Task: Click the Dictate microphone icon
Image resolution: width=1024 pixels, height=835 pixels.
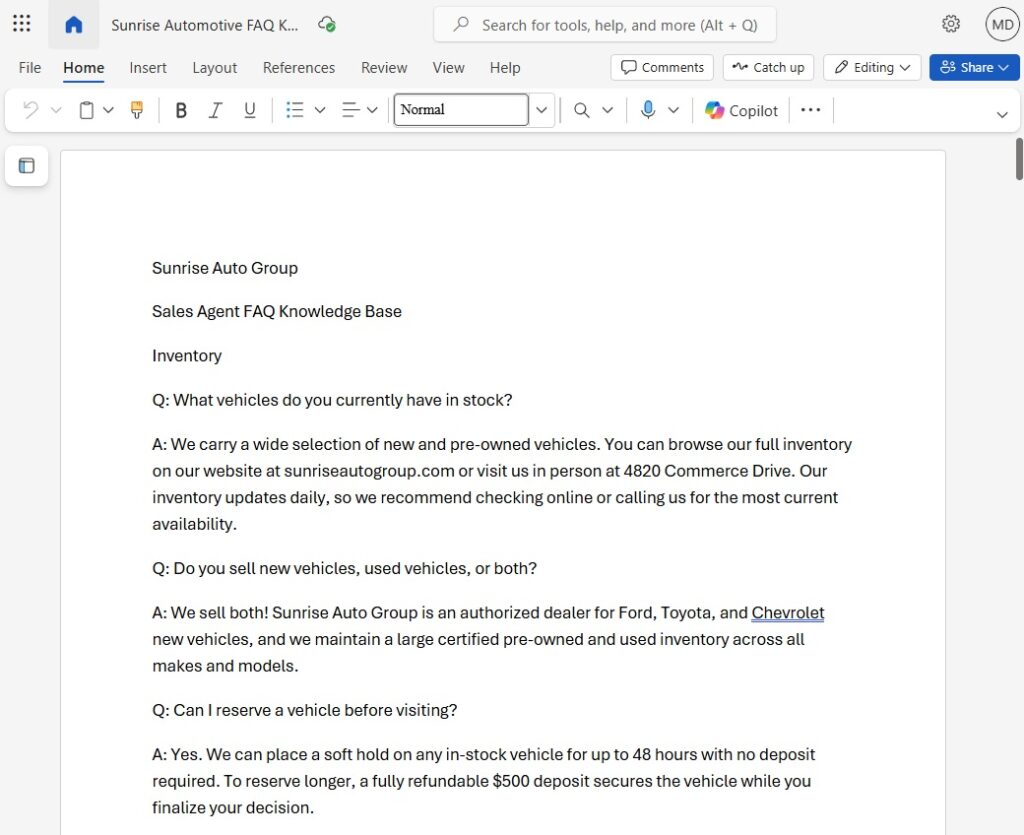Action: click(648, 110)
